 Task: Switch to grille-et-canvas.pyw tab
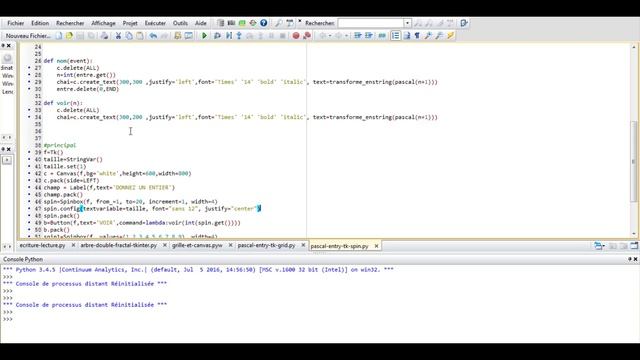[197, 245]
